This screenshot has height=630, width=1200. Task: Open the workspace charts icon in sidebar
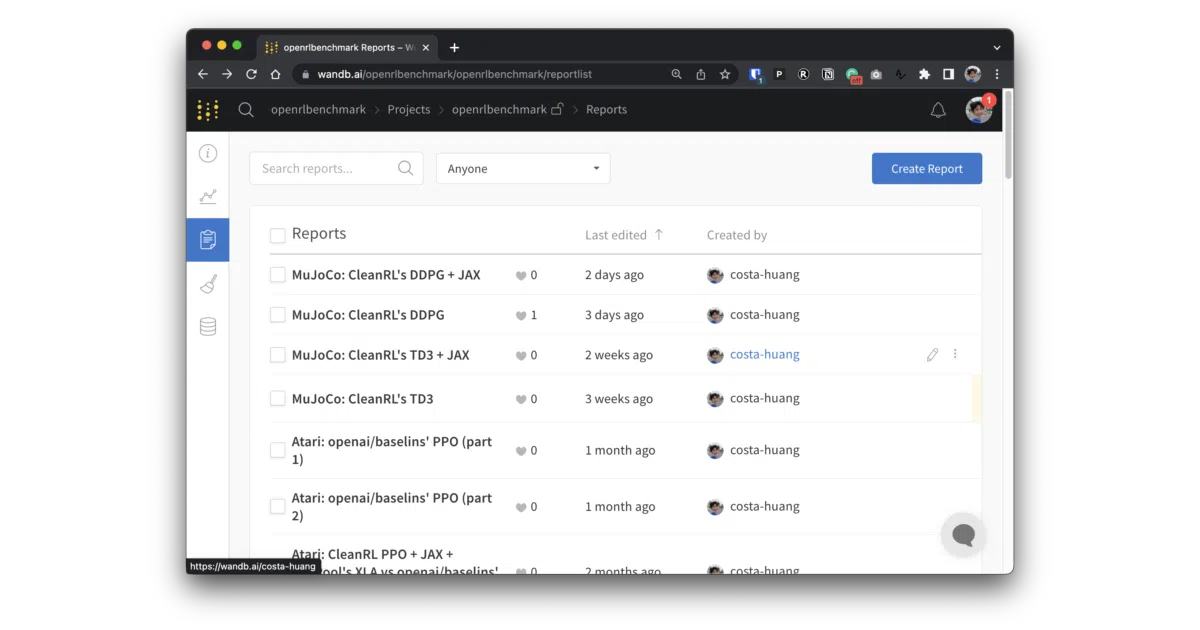pyautogui.click(x=208, y=196)
